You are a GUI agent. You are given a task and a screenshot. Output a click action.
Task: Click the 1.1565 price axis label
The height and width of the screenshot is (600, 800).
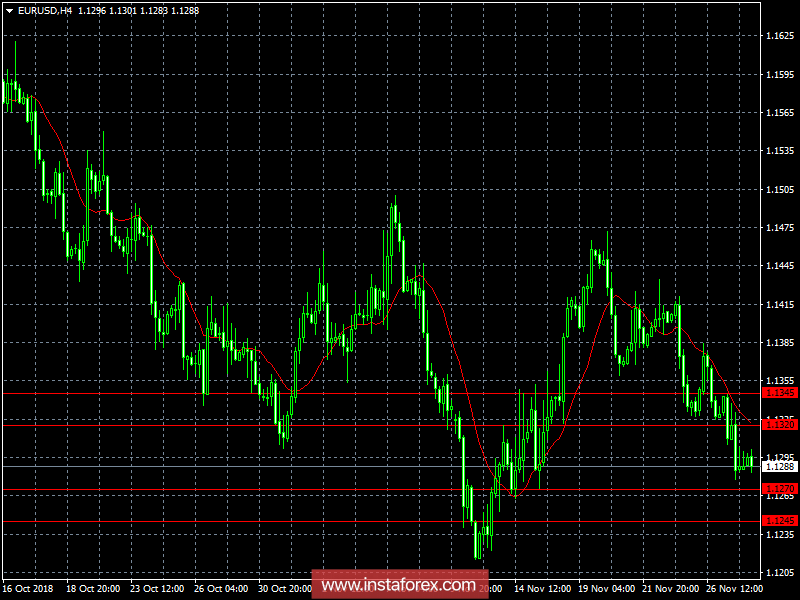(780, 113)
